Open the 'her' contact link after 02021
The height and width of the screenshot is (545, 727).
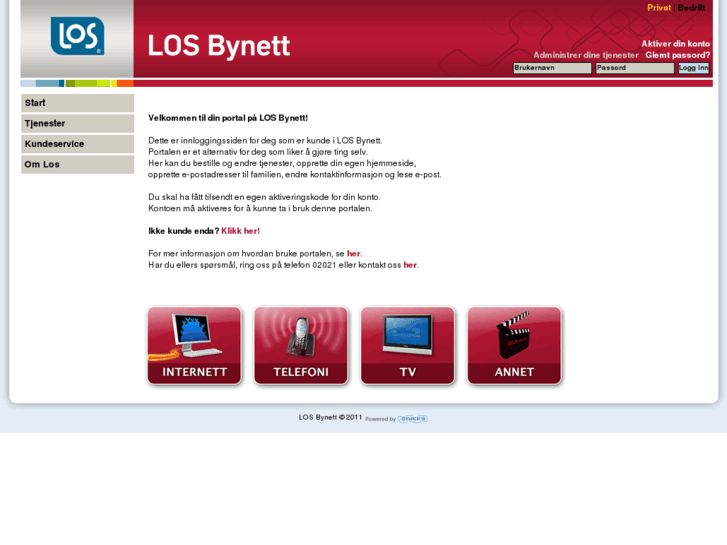coord(410,265)
